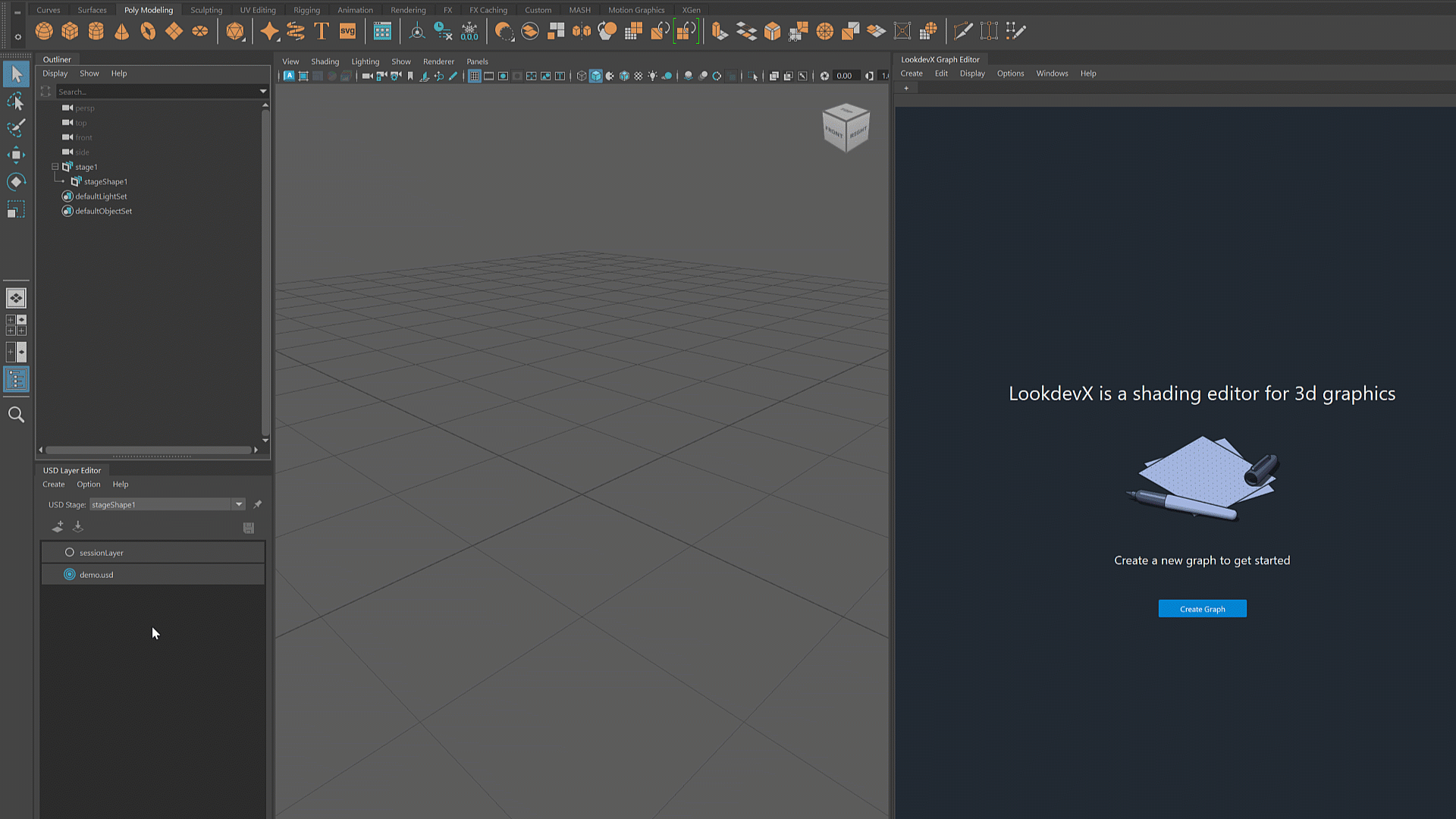Screen dimensions: 1456x819
Task: Open the USD Stage dropdown
Action: pos(239,504)
